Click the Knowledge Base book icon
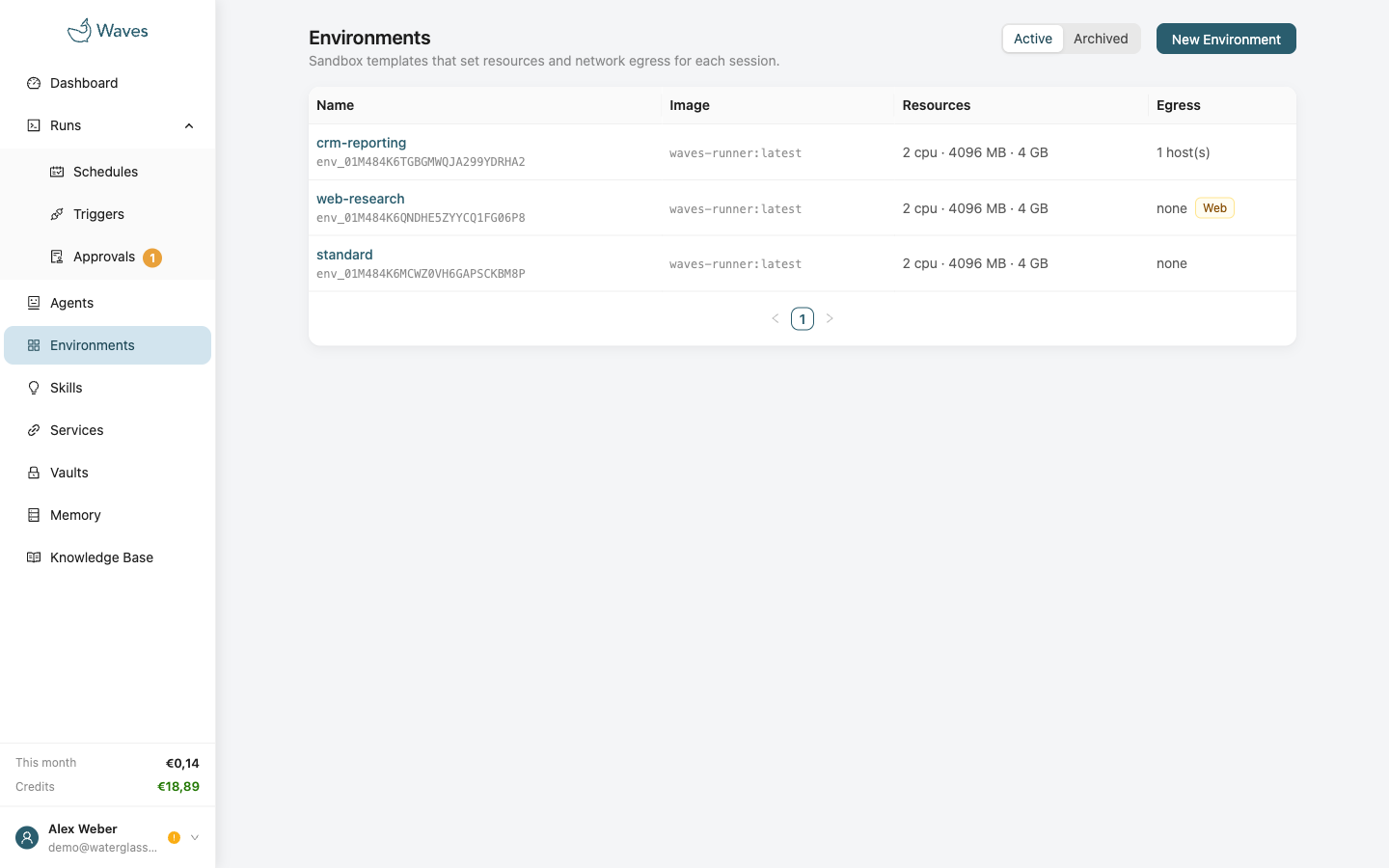This screenshot has width=1389, height=868. pos(34,557)
